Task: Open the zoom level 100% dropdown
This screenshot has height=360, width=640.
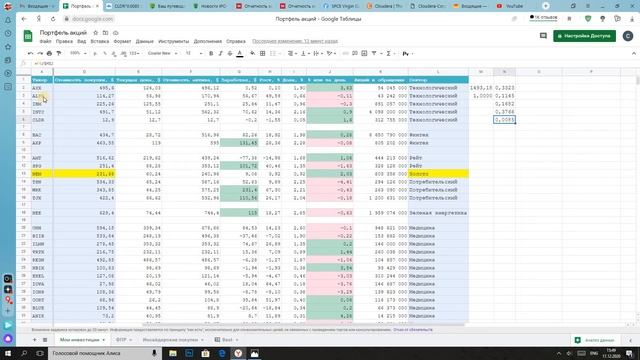Action: [78, 53]
